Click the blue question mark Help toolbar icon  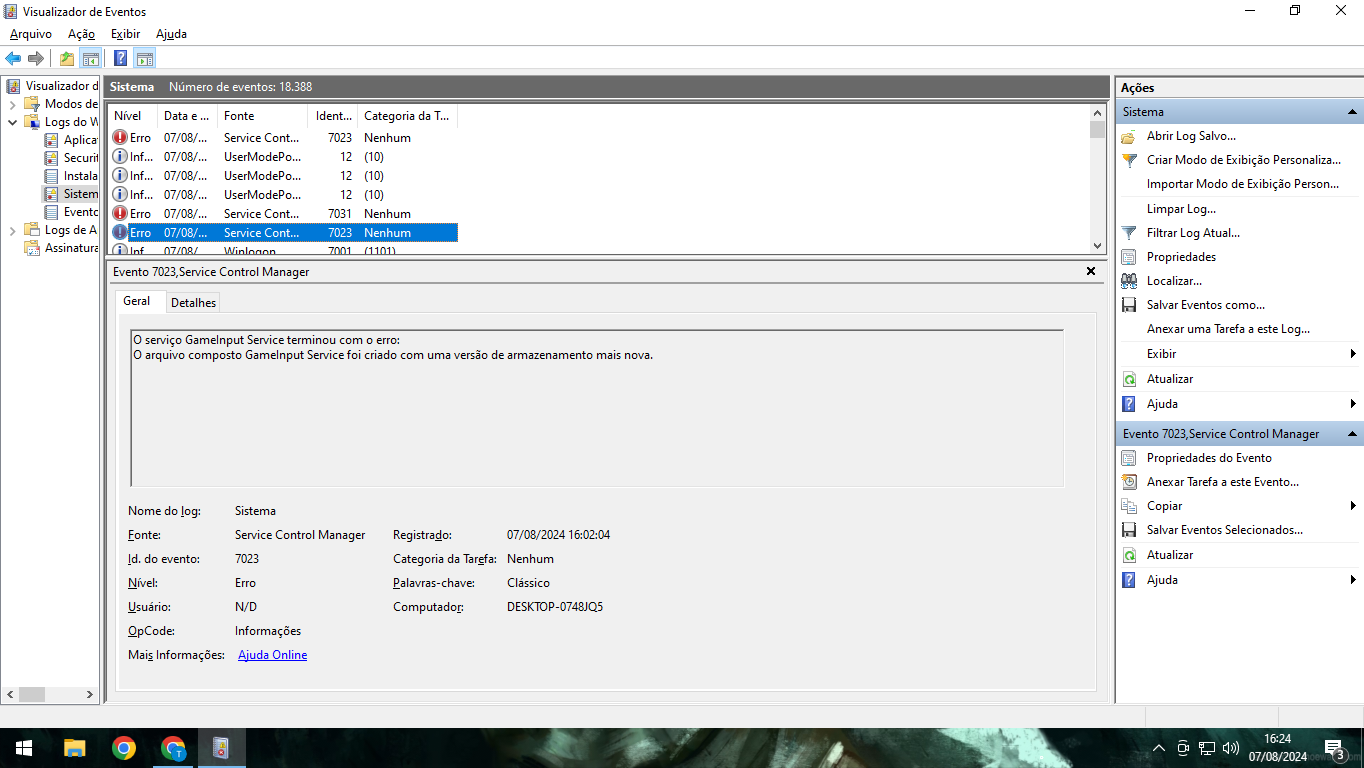(x=121, y=58)
